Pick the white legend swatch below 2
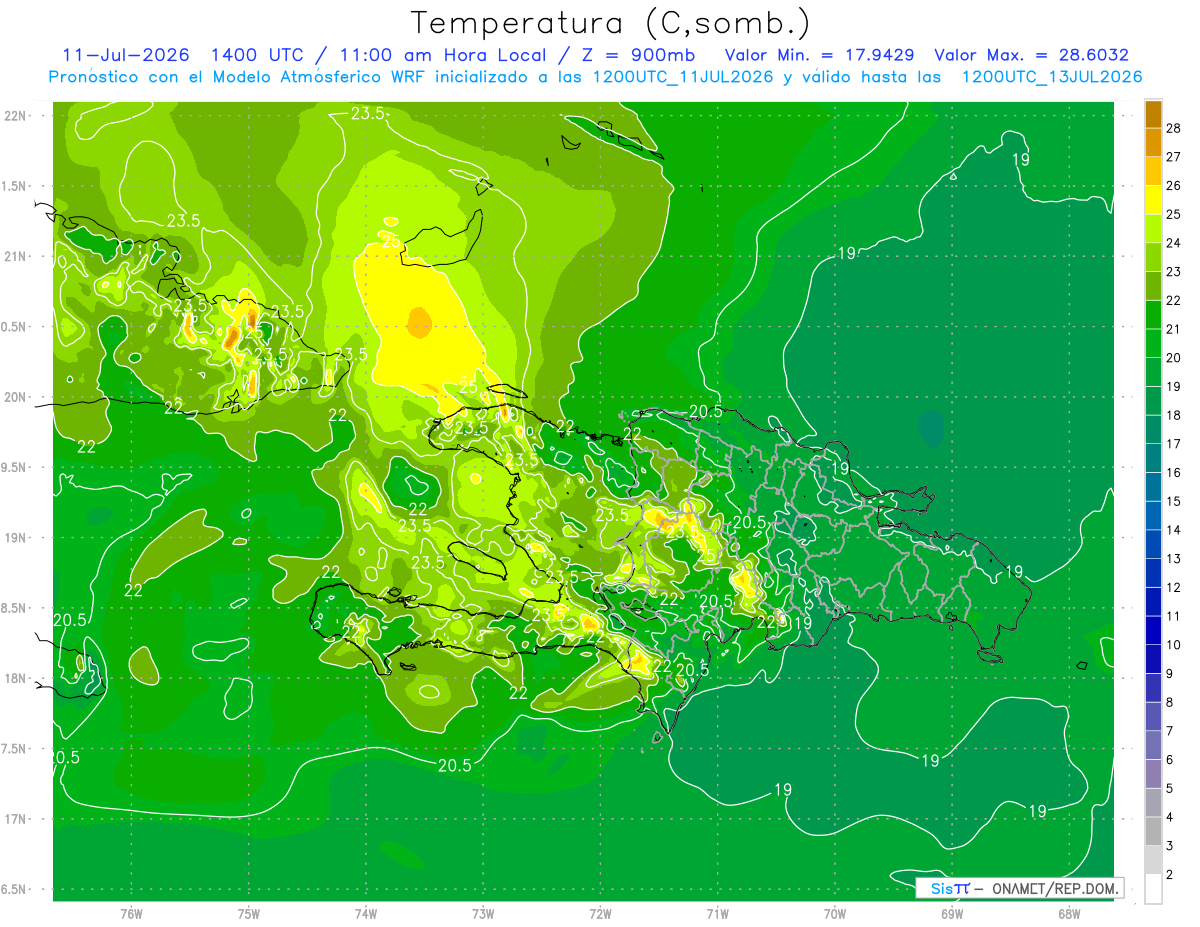The height and width of the screenshot is (927, 1200). 1153,889
